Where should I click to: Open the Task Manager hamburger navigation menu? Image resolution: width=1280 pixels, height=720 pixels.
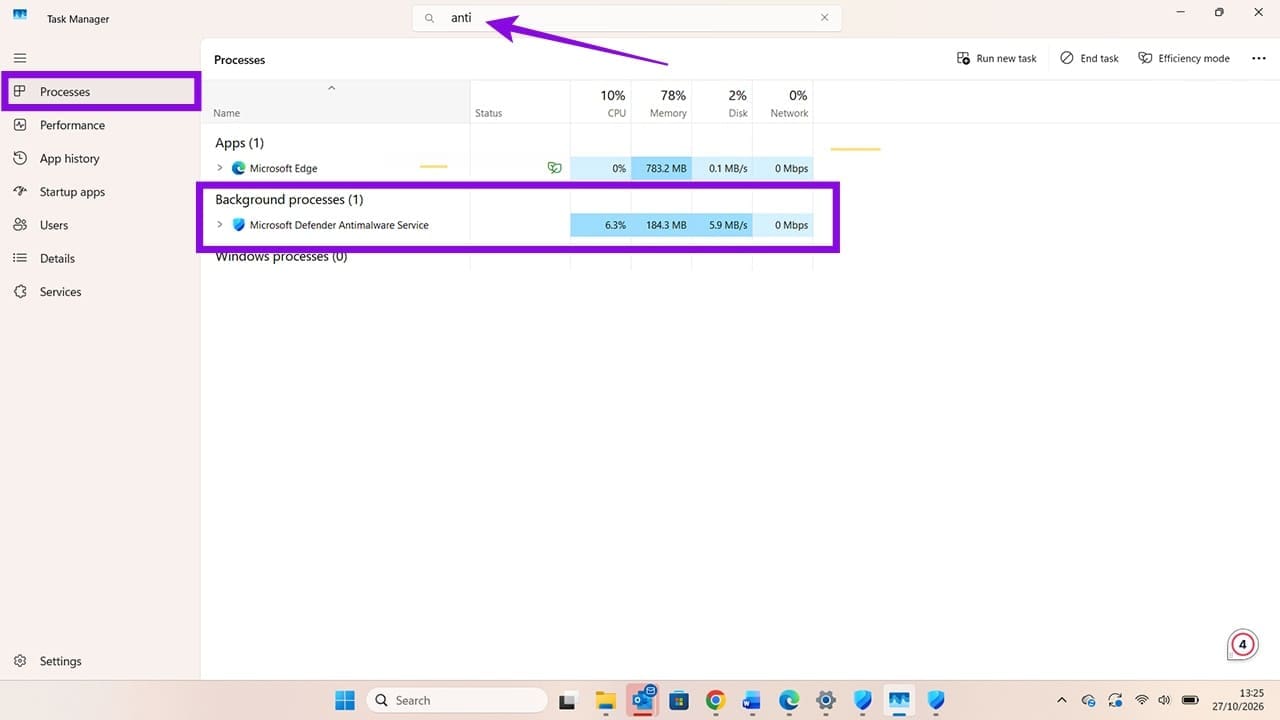point(20,58)
